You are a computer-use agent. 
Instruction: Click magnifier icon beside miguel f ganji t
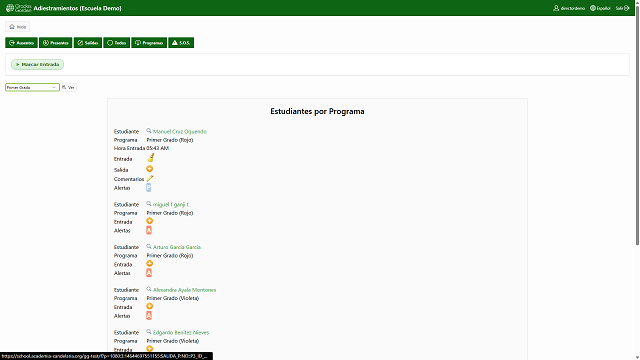point(149,204)
